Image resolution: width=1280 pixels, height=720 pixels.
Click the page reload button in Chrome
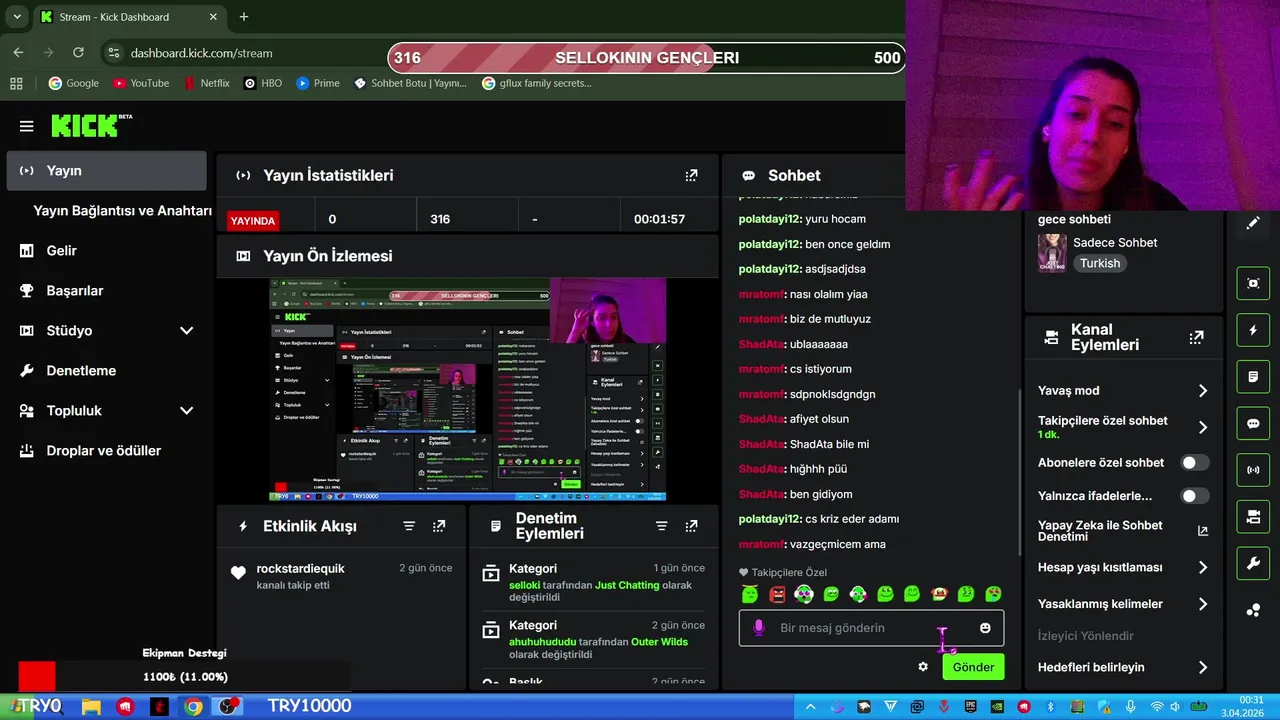tap(78, 53)
